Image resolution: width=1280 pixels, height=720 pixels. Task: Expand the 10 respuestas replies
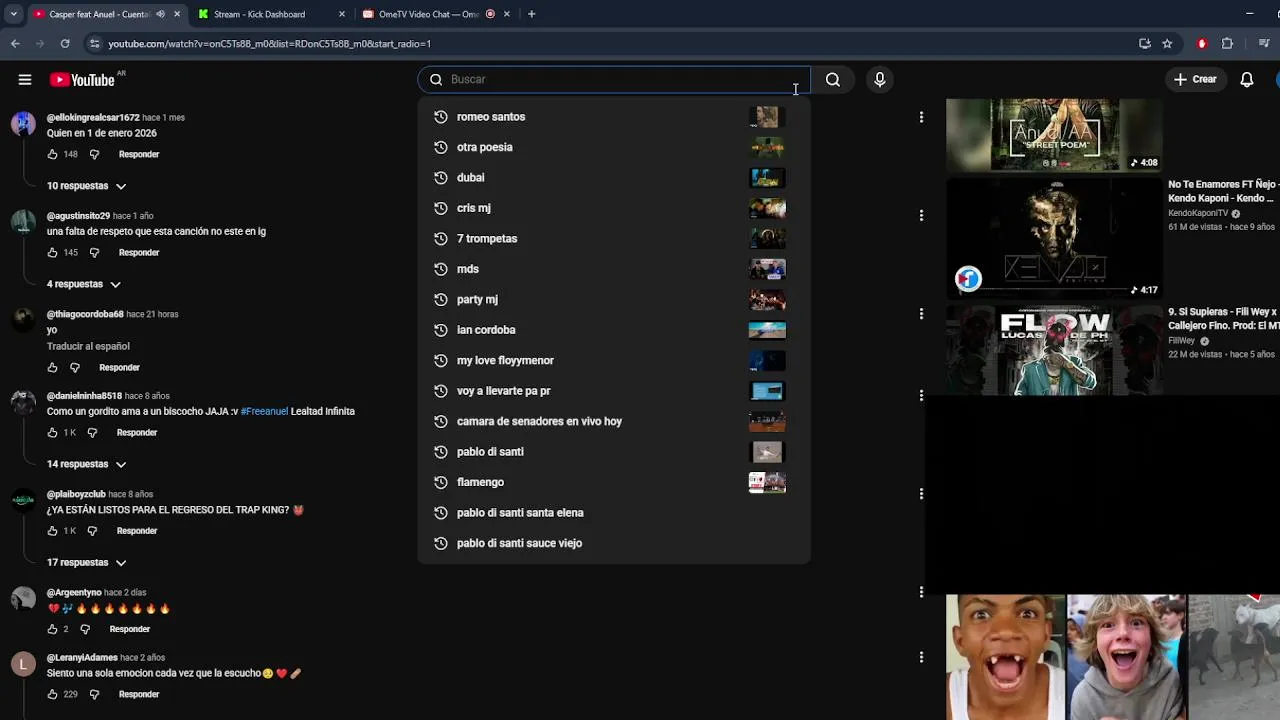[x=86, y=186]
